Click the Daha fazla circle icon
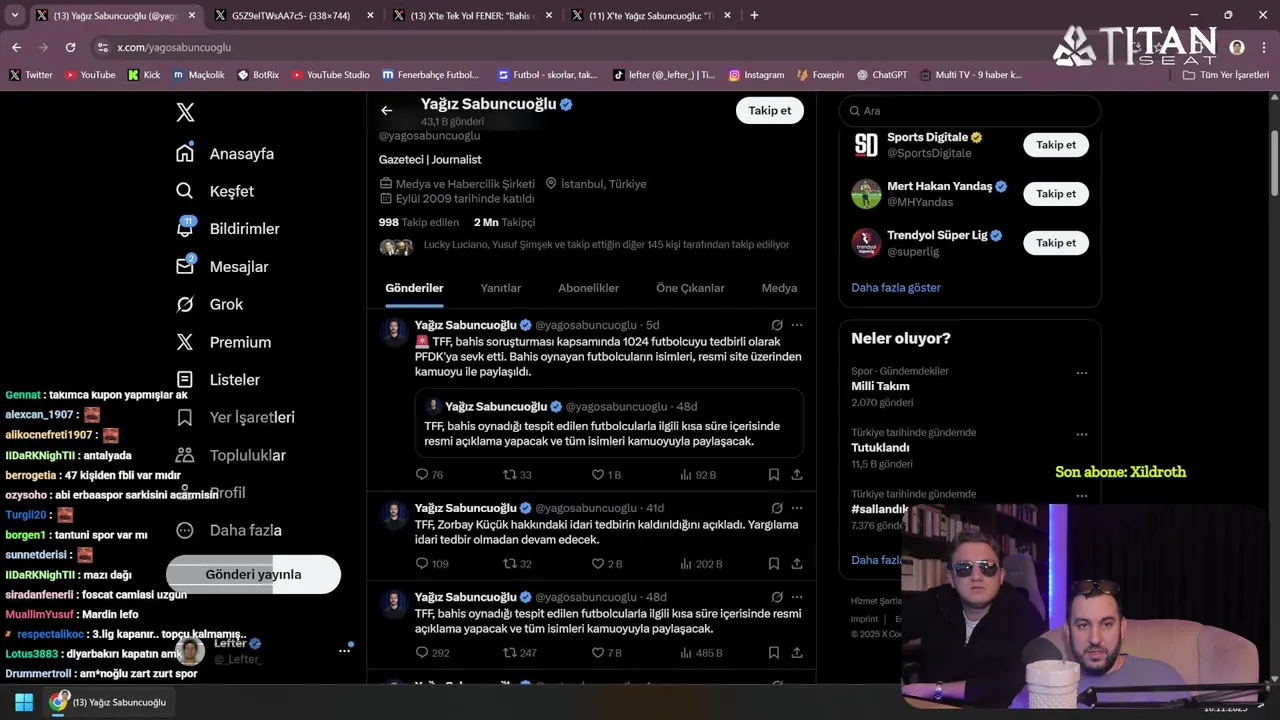The height and width of the screenshot is (720, 1280). coord(185,530)
